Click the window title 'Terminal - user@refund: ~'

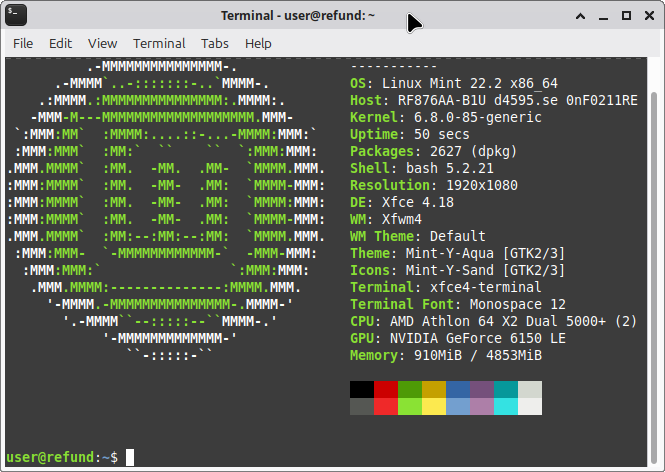coord(298,16)
